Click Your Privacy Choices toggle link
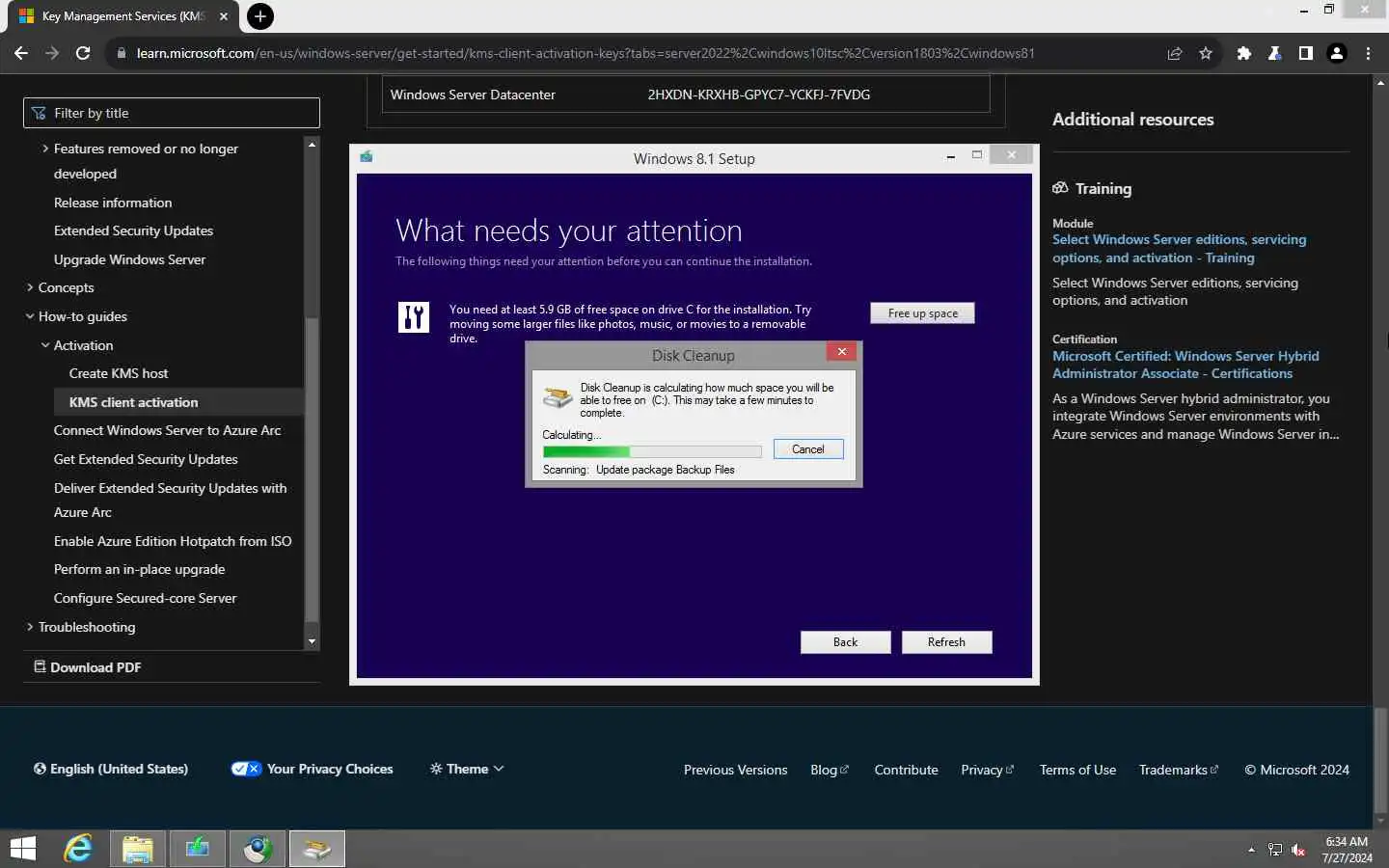This screenshot has height=868, width=1389. (312, 769)
